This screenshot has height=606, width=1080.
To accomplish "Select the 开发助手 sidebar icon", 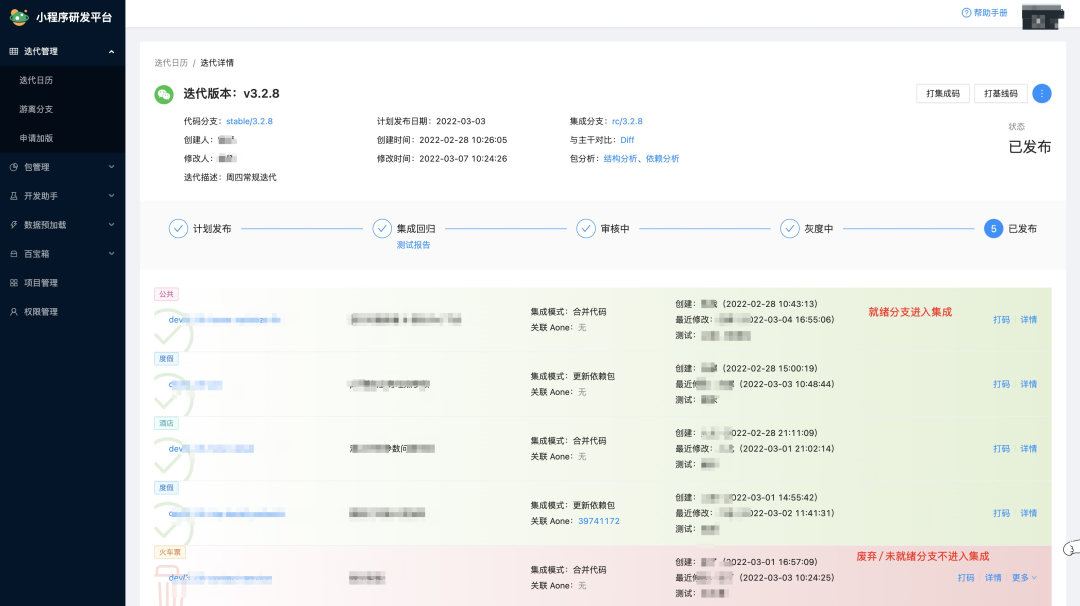I will point(13,195).
